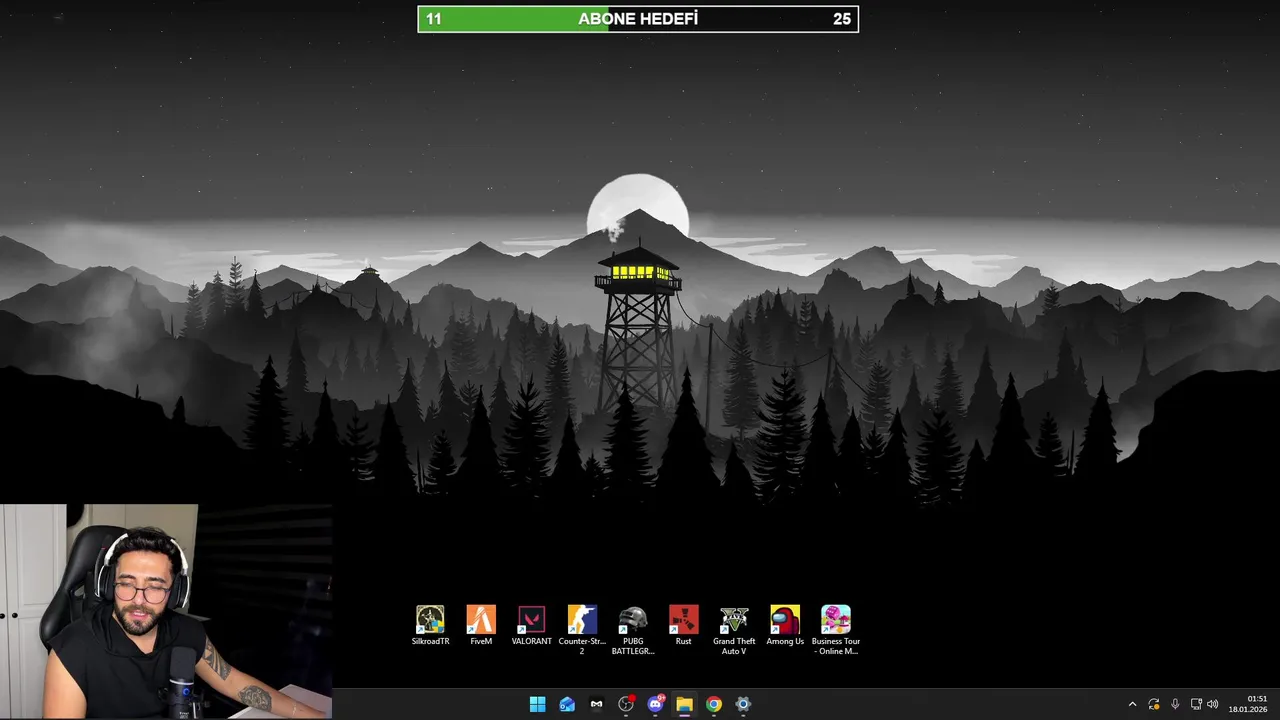
Task: Click the update sync tray icon
Action: click(x=1154, y=704)
